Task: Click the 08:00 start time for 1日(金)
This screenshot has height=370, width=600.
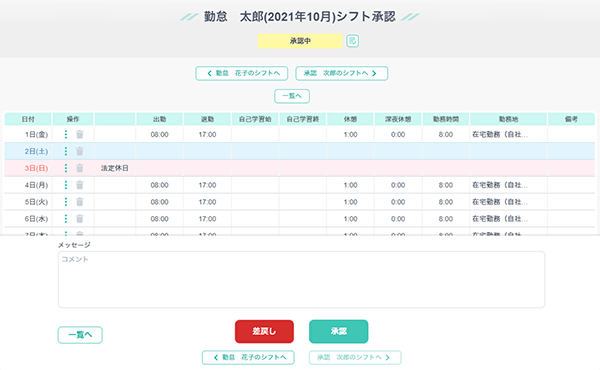Action: coord(160,135)
